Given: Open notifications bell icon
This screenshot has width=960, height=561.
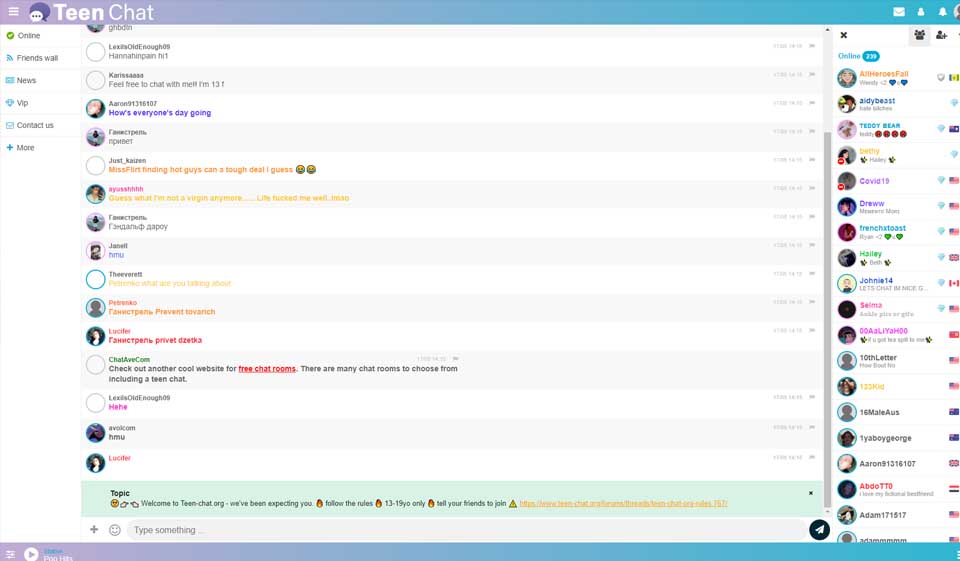Looking at the screenshot, I should pyautogui.click(x=942, y=12).
